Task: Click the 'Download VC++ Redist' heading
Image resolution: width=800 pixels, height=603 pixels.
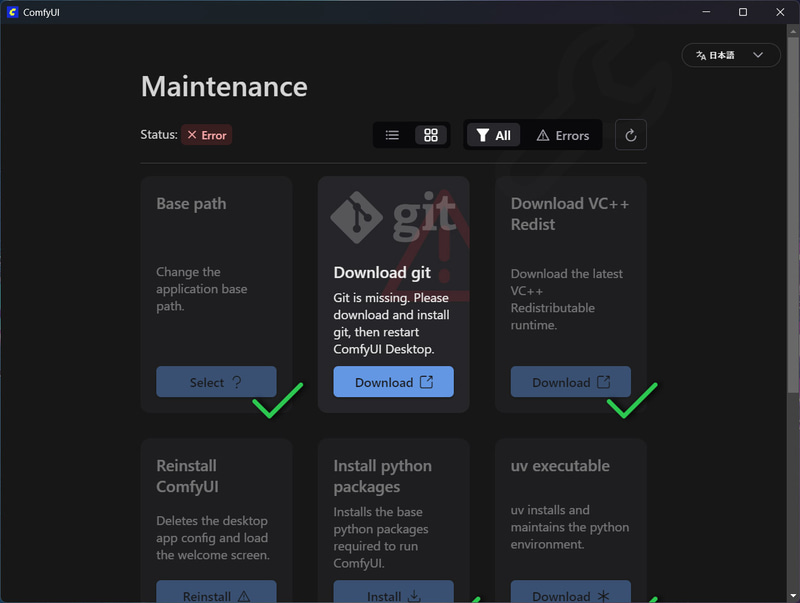Action: click(x=570, y=214)
